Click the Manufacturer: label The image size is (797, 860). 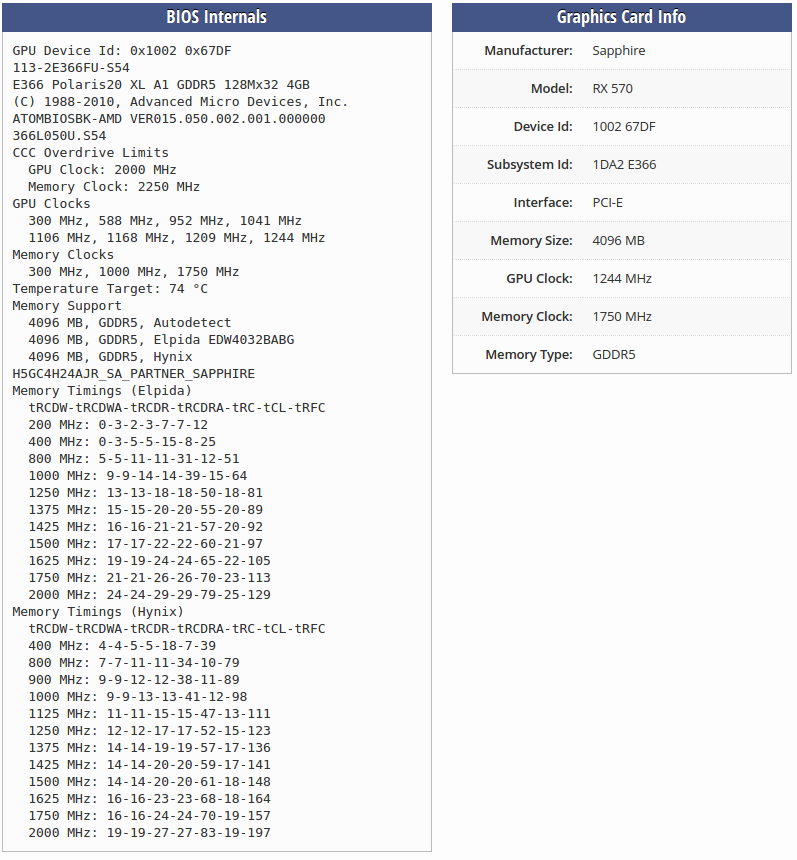(x=528, y=50)
